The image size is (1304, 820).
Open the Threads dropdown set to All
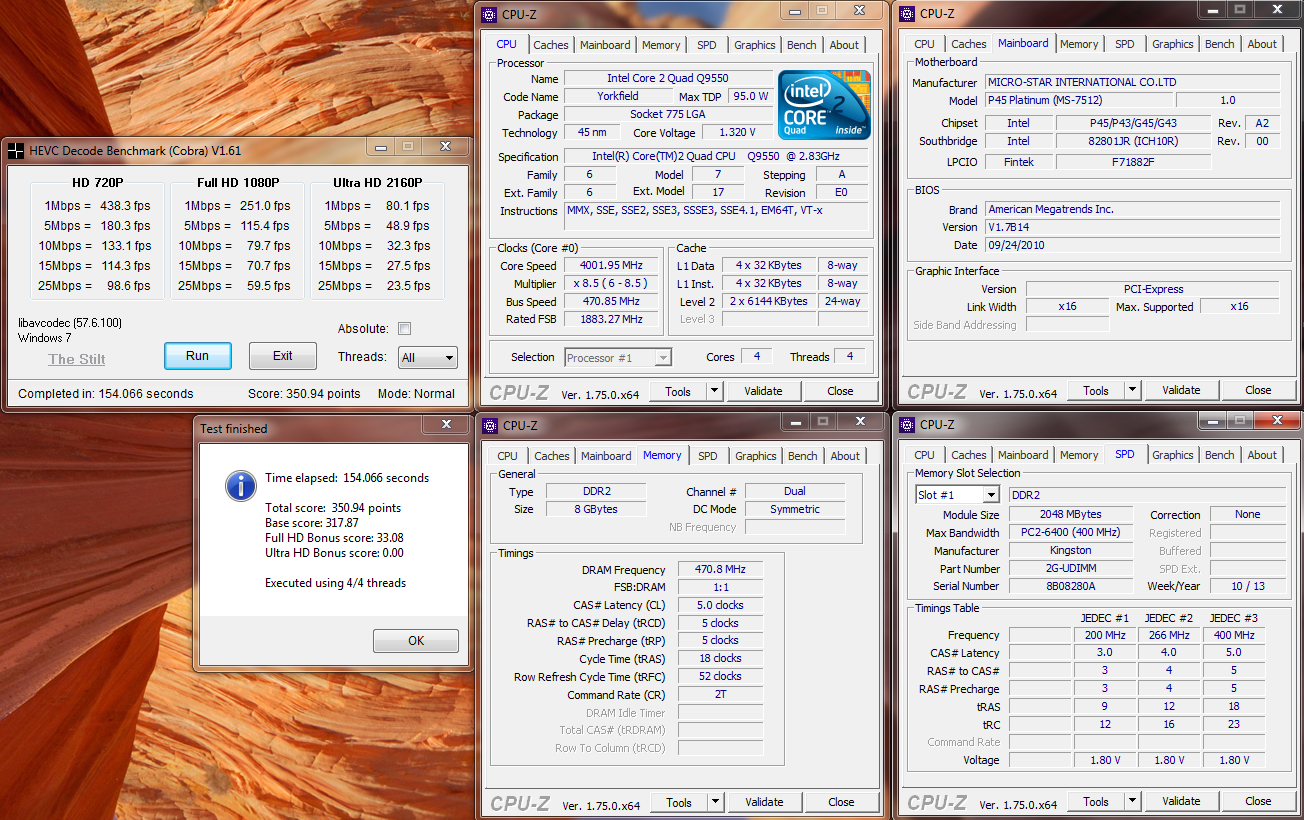[x=427, y=357]
